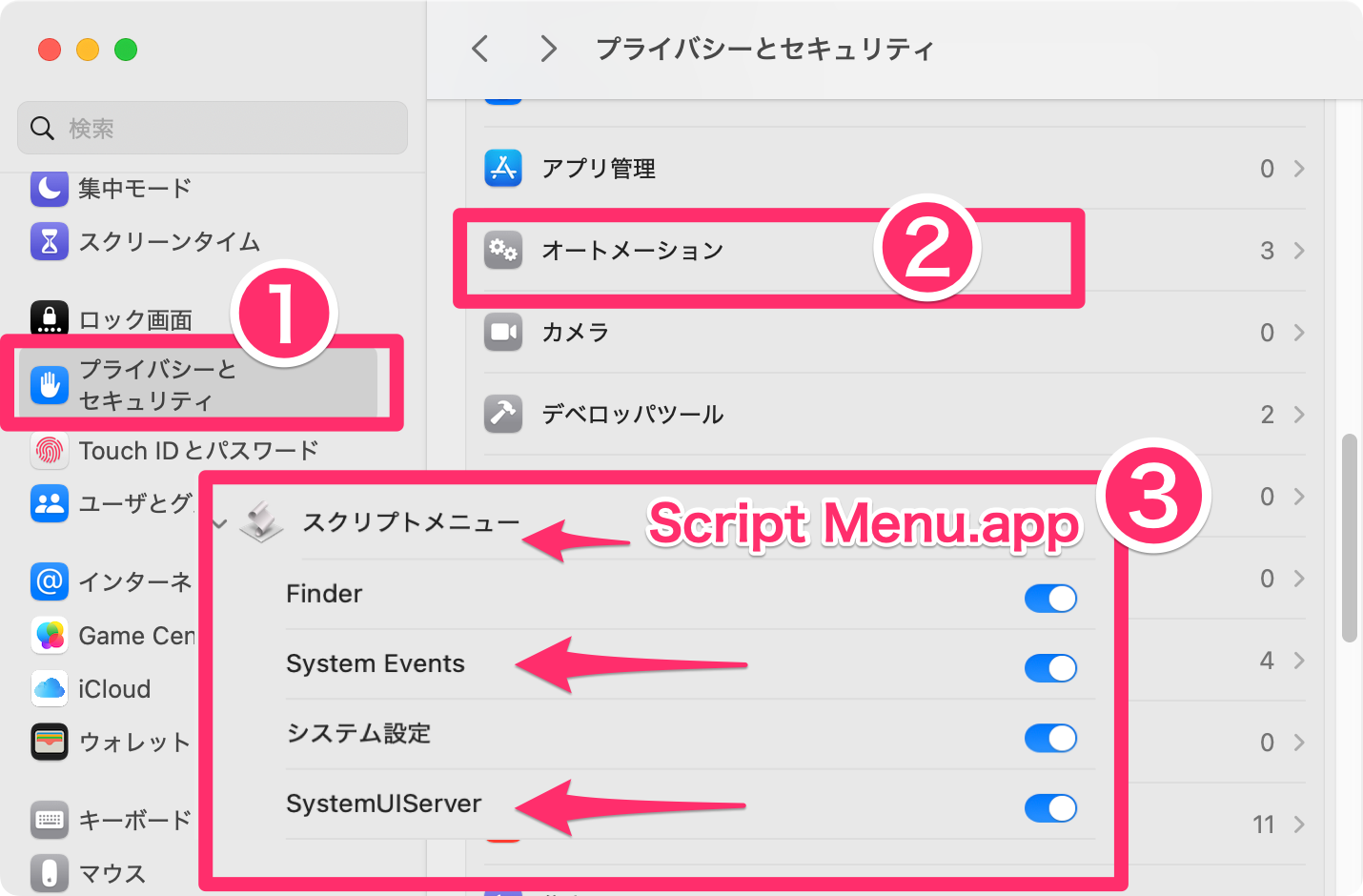Image resolution: width=1363 pixels, height=896 pixels.
Task: Minimize the window with yellow button
Action: coord(88,49)
